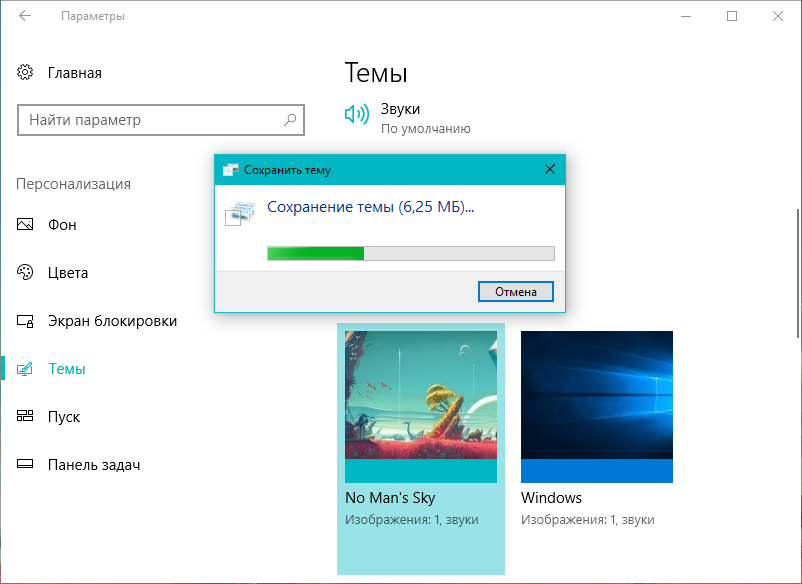Click the "По умолчанию" sound value text
Viewport: 802px width, 584px height.
coord(426,129)
